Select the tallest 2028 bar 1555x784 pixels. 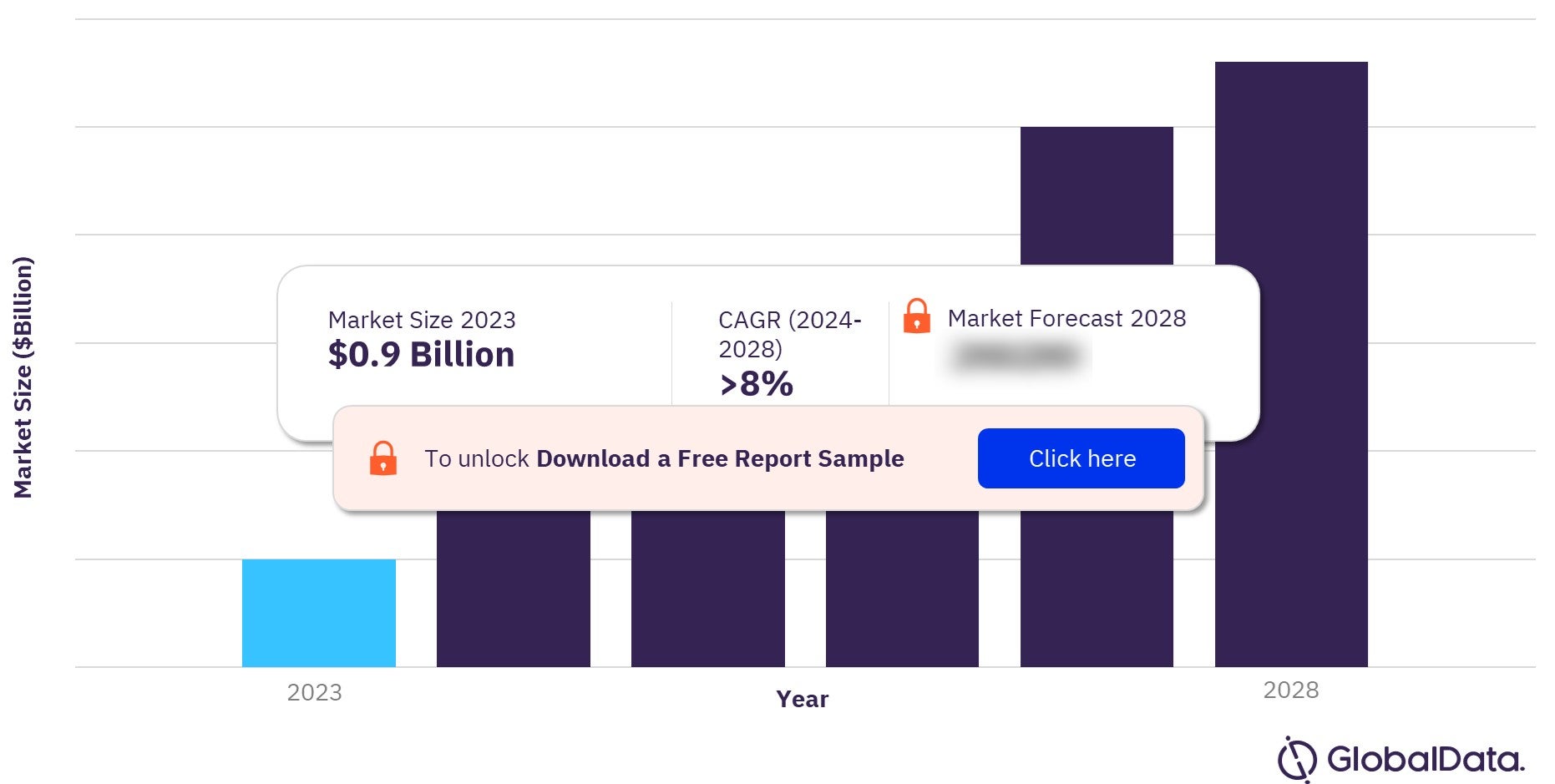click(x=1291, y=364)
